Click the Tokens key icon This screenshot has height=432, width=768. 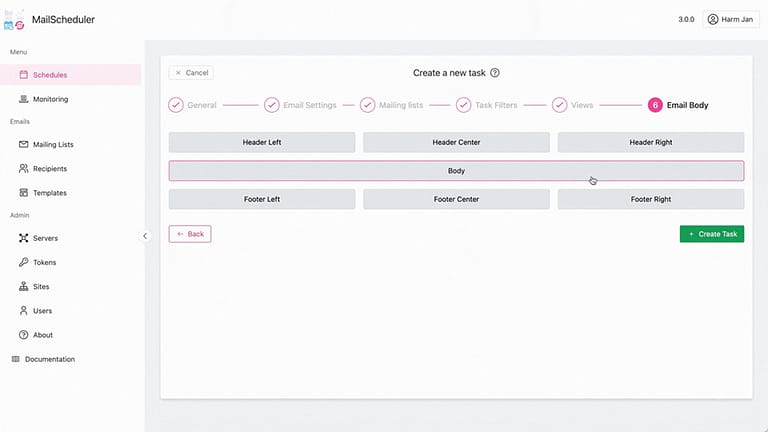(24, 262)
